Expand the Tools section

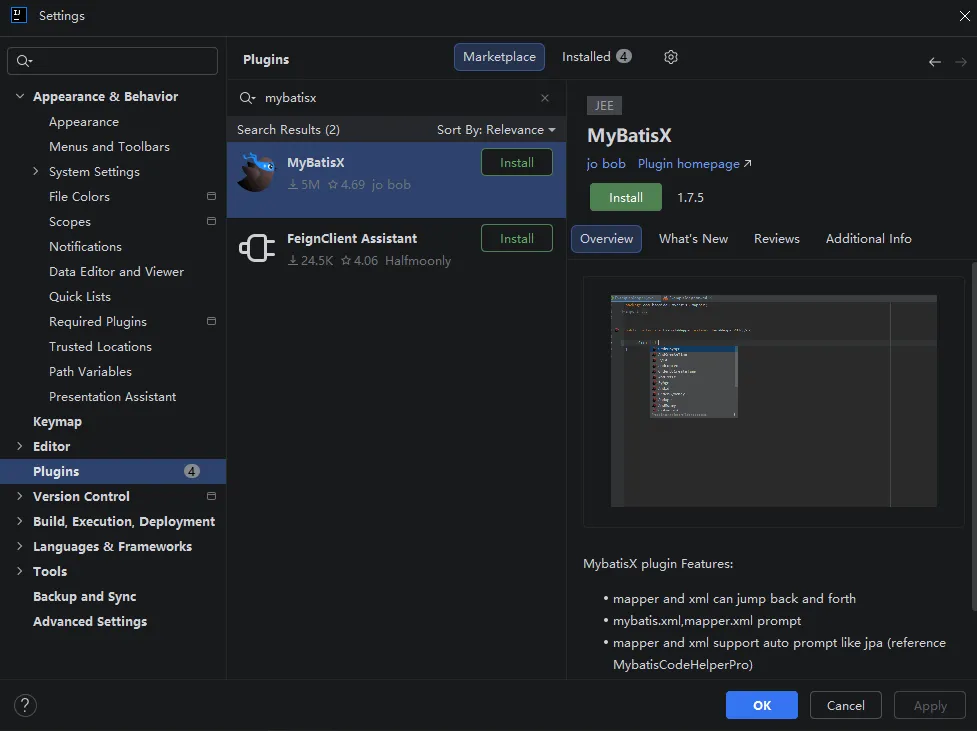coord(19,571)
